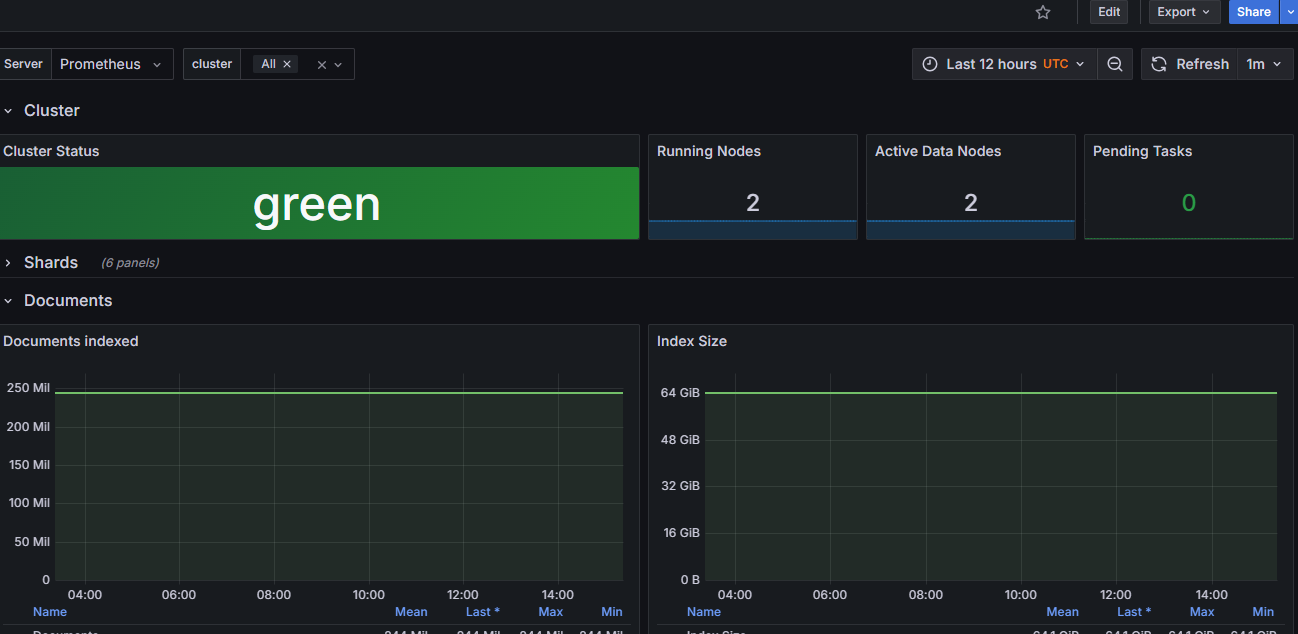
Task: Expand the cluster variable dropdown chevron
Action: pyautogui.click(x=338, y=64)
